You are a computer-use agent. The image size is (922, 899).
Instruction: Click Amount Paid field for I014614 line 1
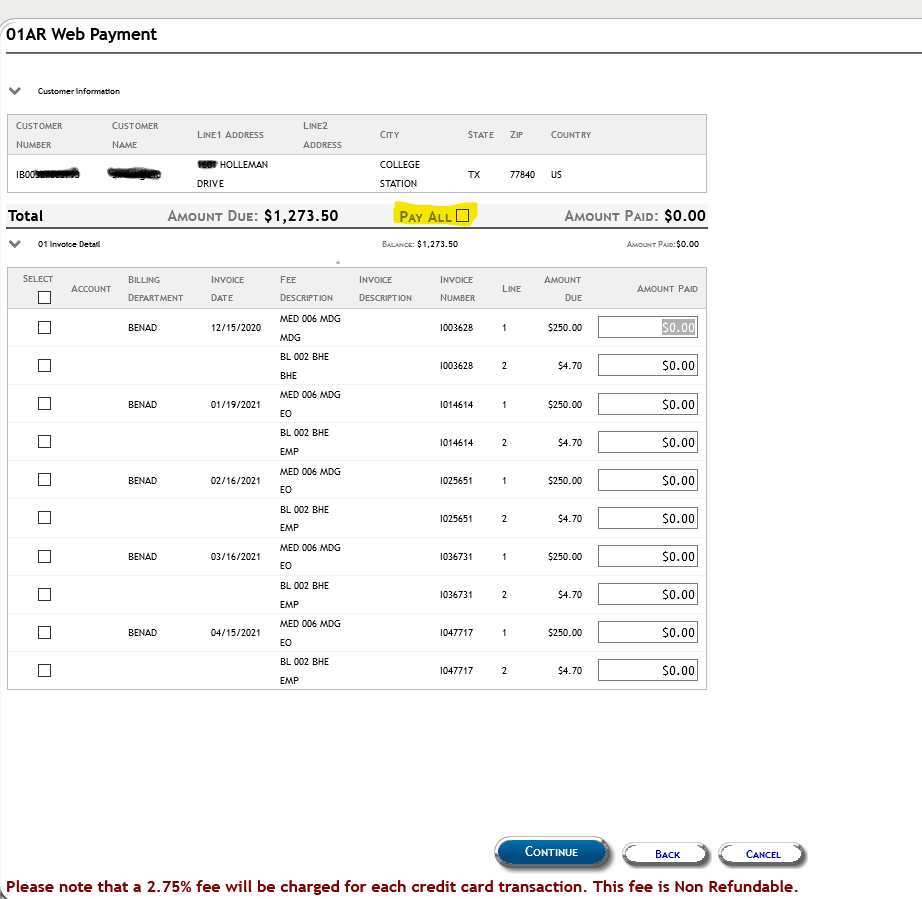[647, 404]
